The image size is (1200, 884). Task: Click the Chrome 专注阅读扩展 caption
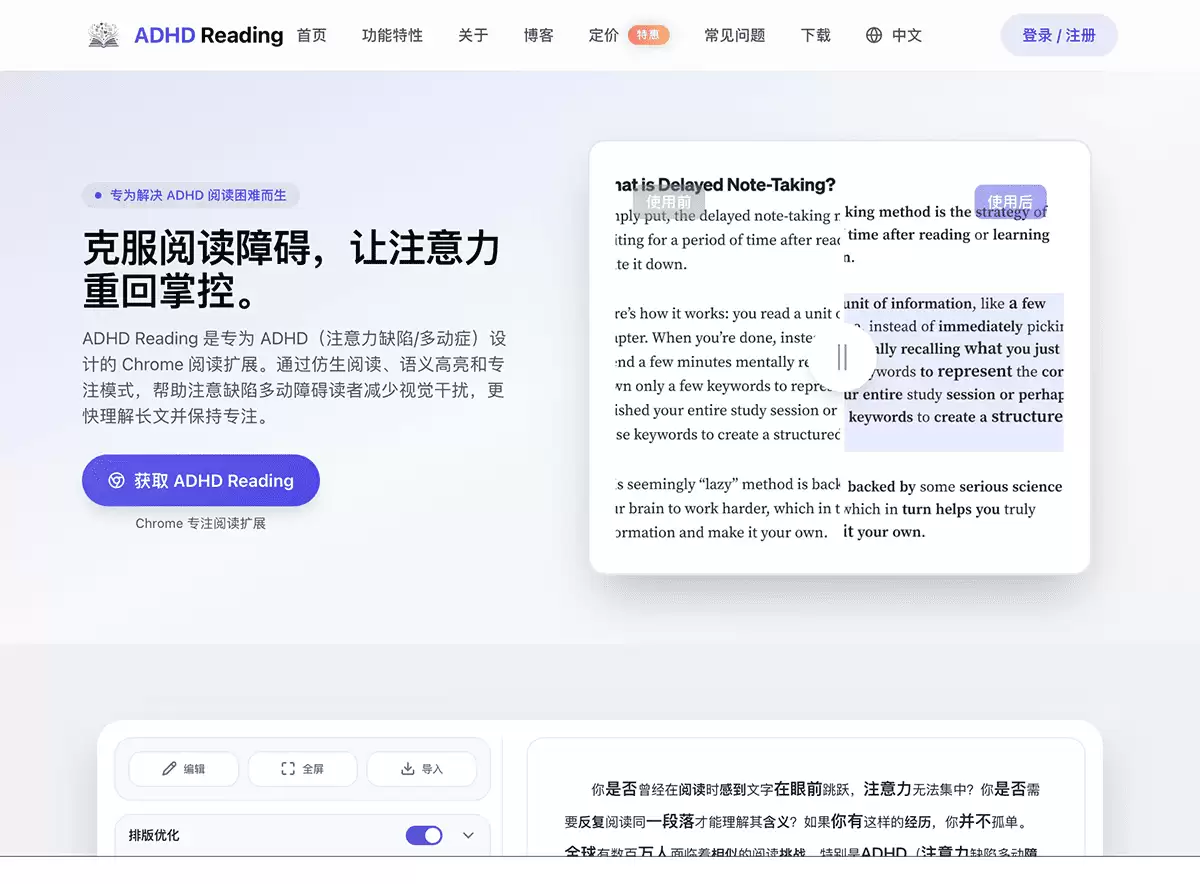tap(201, 523)
